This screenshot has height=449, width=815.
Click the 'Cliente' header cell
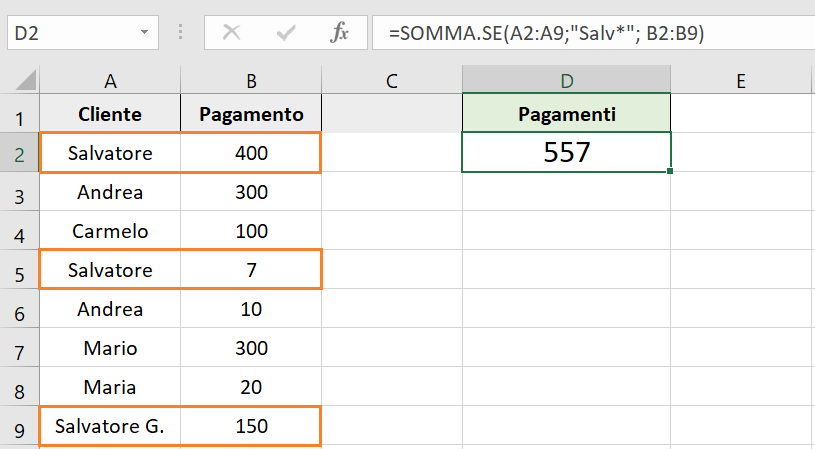coord(110,114)
